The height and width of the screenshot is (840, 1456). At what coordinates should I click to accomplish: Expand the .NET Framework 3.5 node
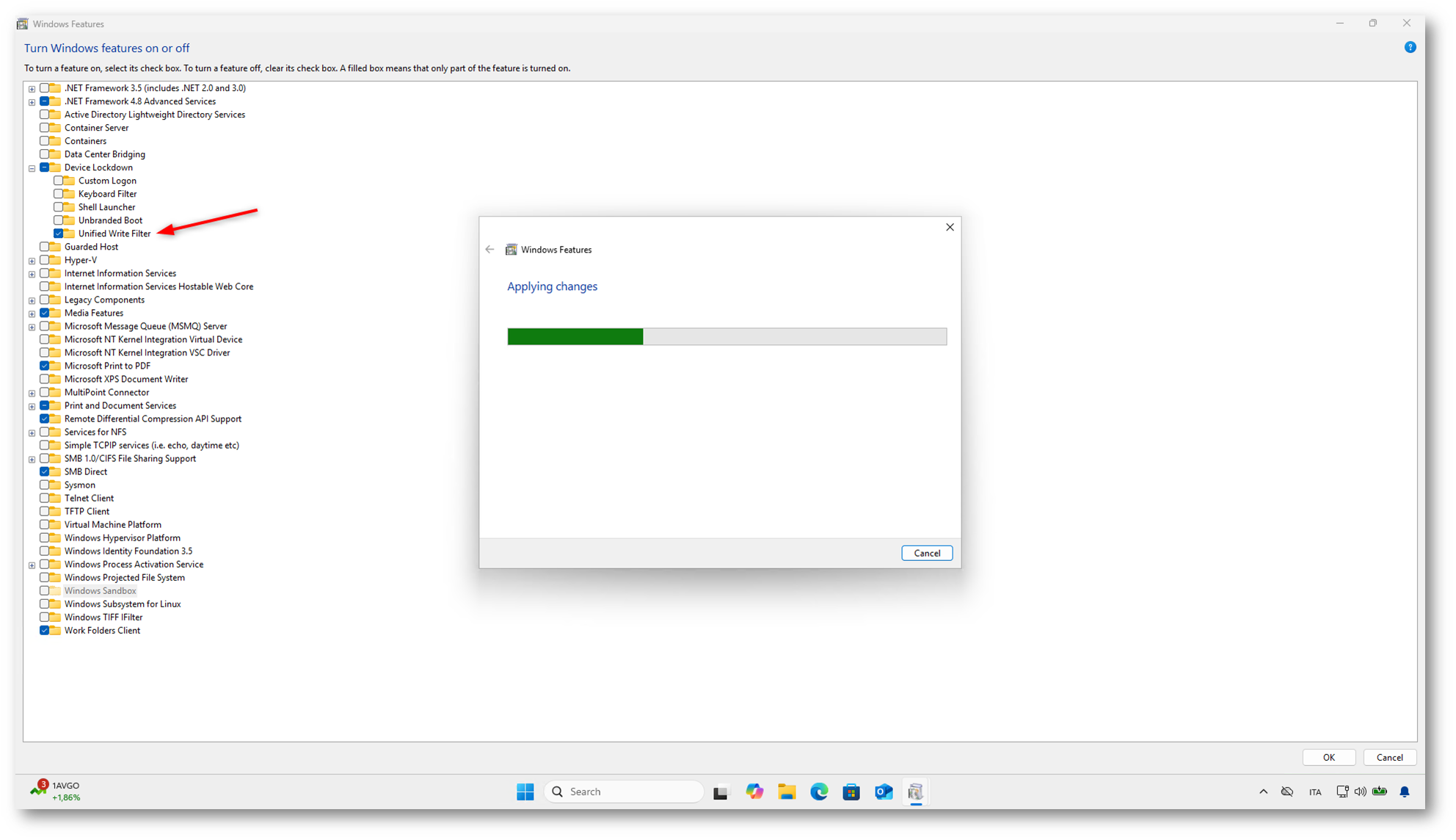tap(32, 89)
